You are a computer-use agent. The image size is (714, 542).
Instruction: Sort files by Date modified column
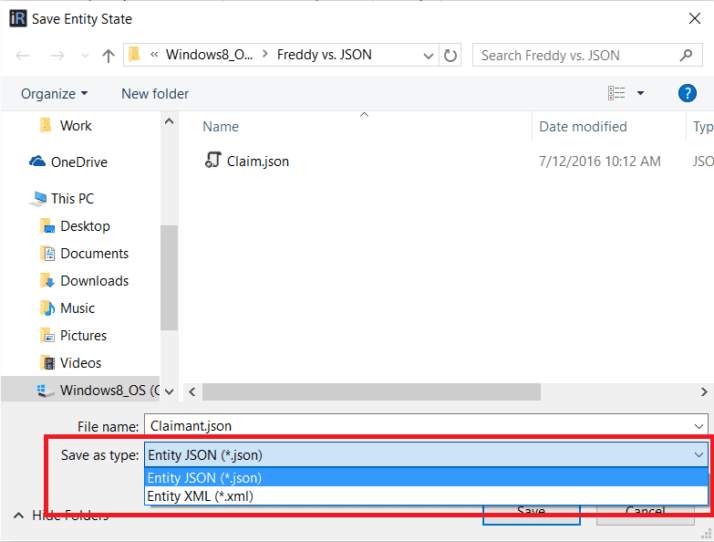point(583,127)
